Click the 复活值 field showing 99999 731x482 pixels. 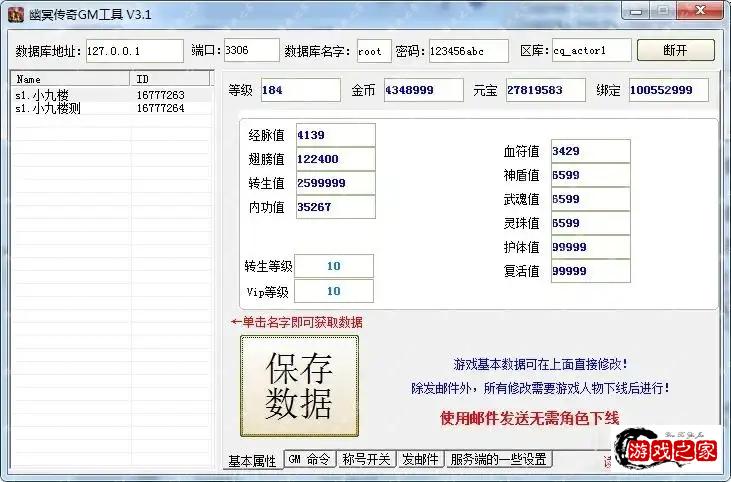[591, 271]
